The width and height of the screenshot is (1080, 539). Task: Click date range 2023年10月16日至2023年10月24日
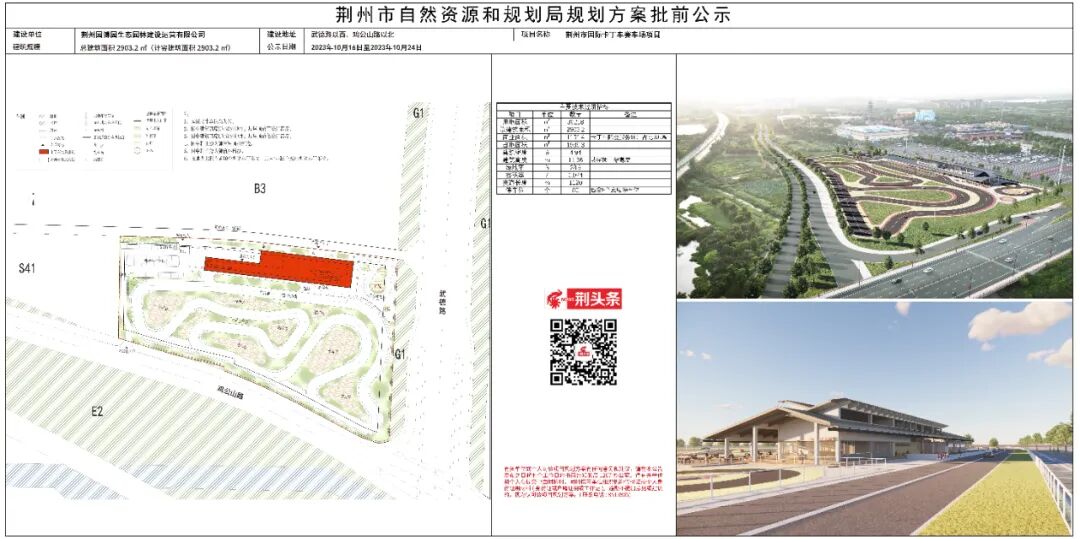pos(366,48)
